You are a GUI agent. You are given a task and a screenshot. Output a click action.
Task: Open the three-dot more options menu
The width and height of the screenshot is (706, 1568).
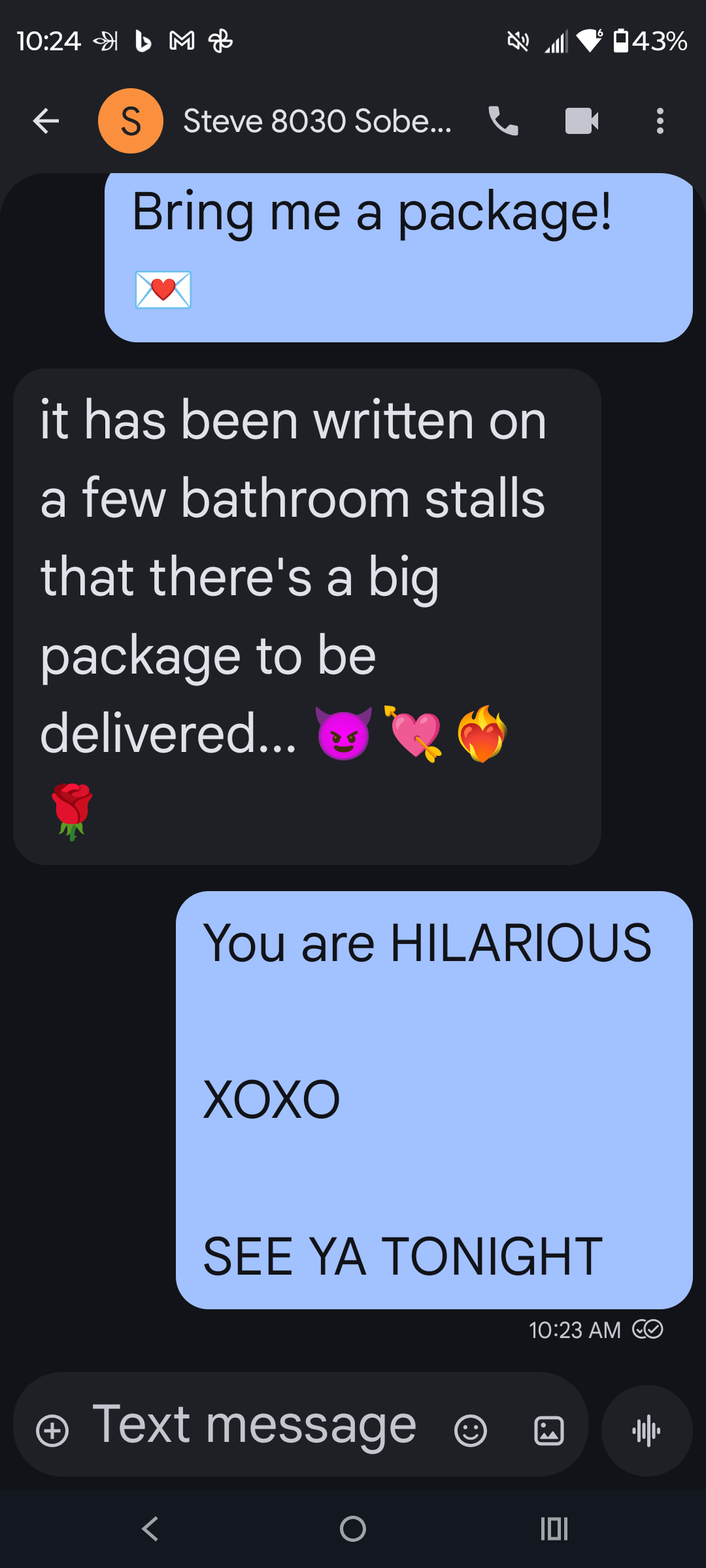660,121
